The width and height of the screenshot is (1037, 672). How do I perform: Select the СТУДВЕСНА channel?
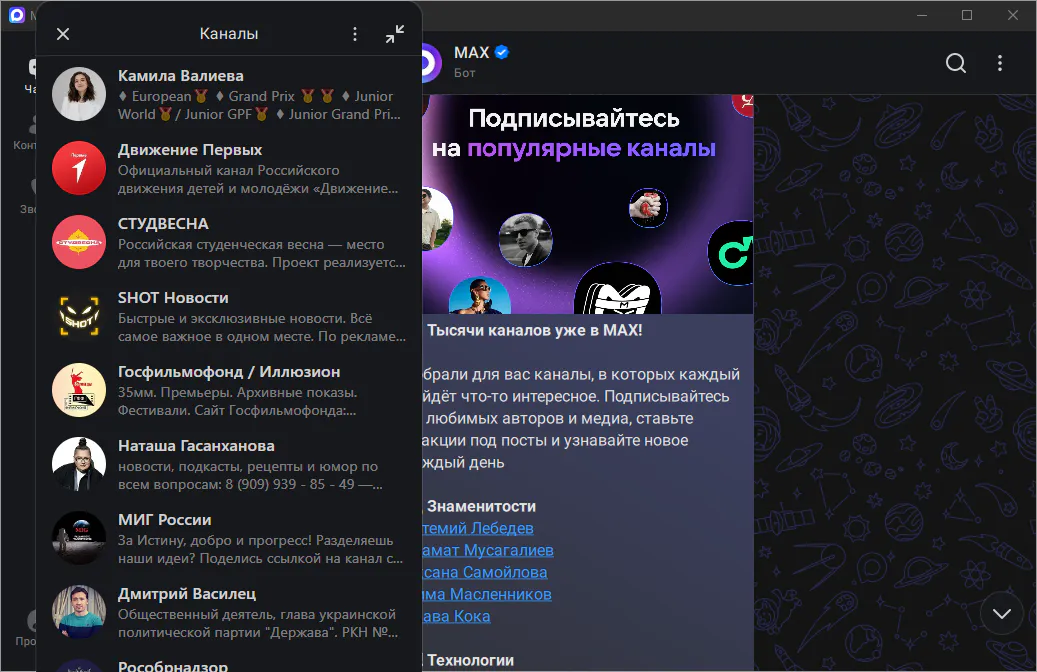[228, 242]
